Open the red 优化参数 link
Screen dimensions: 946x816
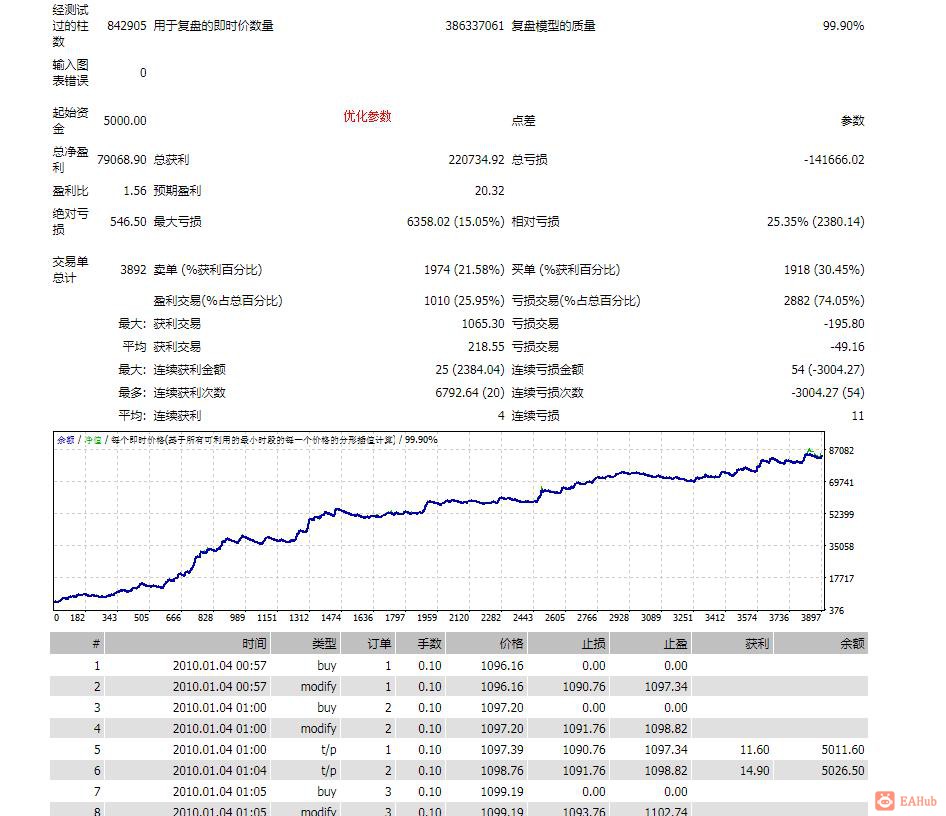(x=368, y=117)
